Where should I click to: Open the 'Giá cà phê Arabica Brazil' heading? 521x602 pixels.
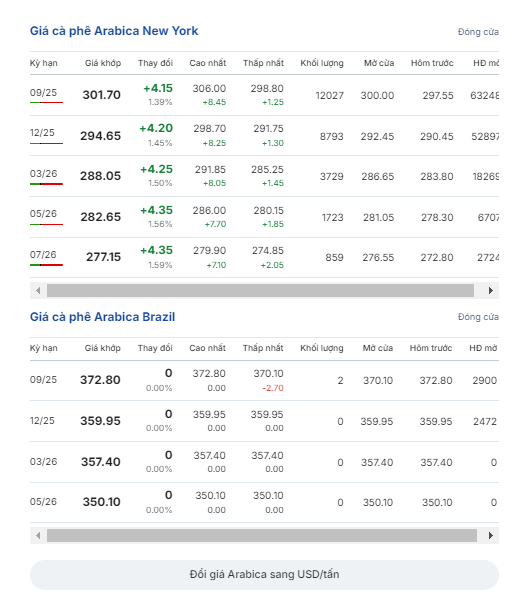(103, 317)
